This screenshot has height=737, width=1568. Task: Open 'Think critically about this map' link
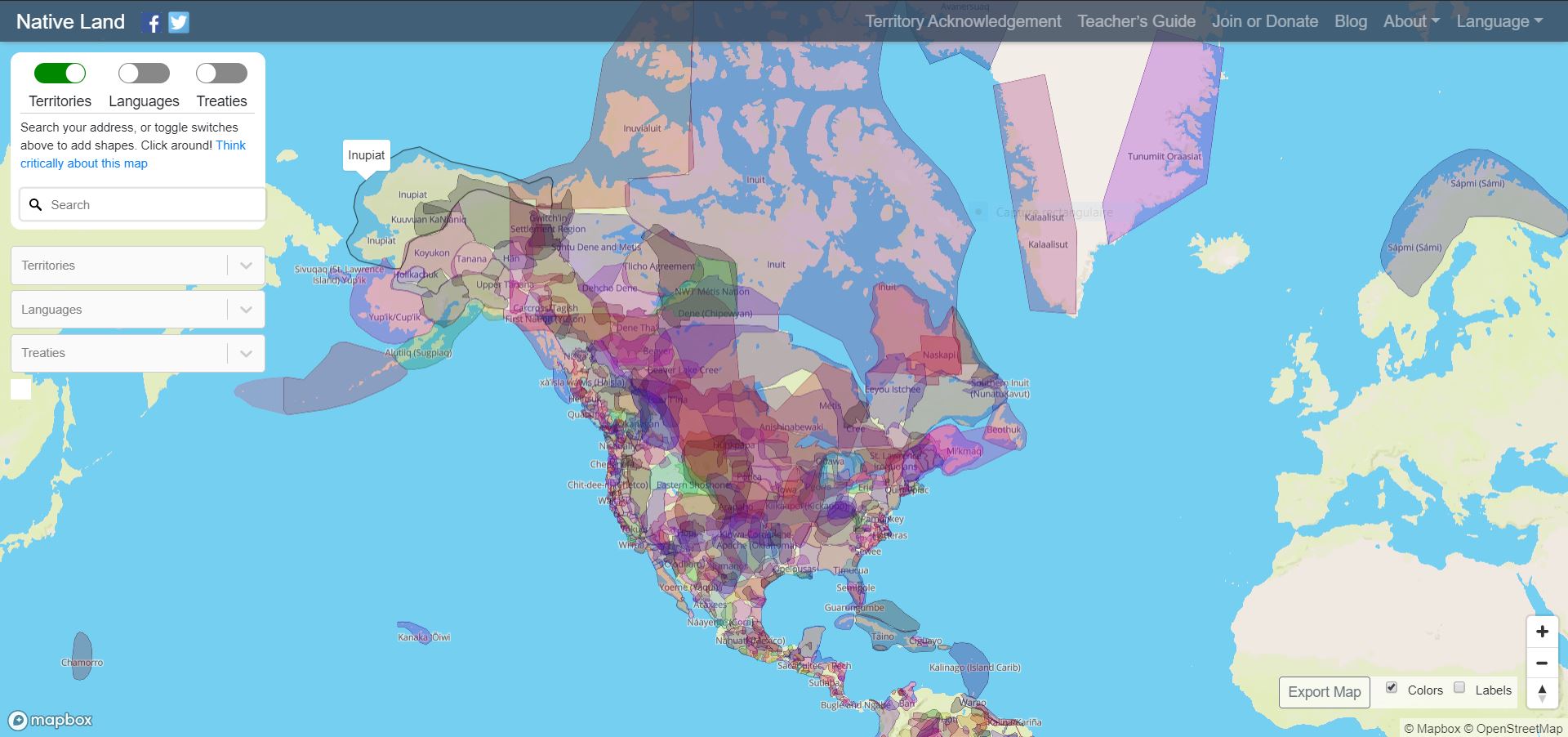tap(84, 163)
